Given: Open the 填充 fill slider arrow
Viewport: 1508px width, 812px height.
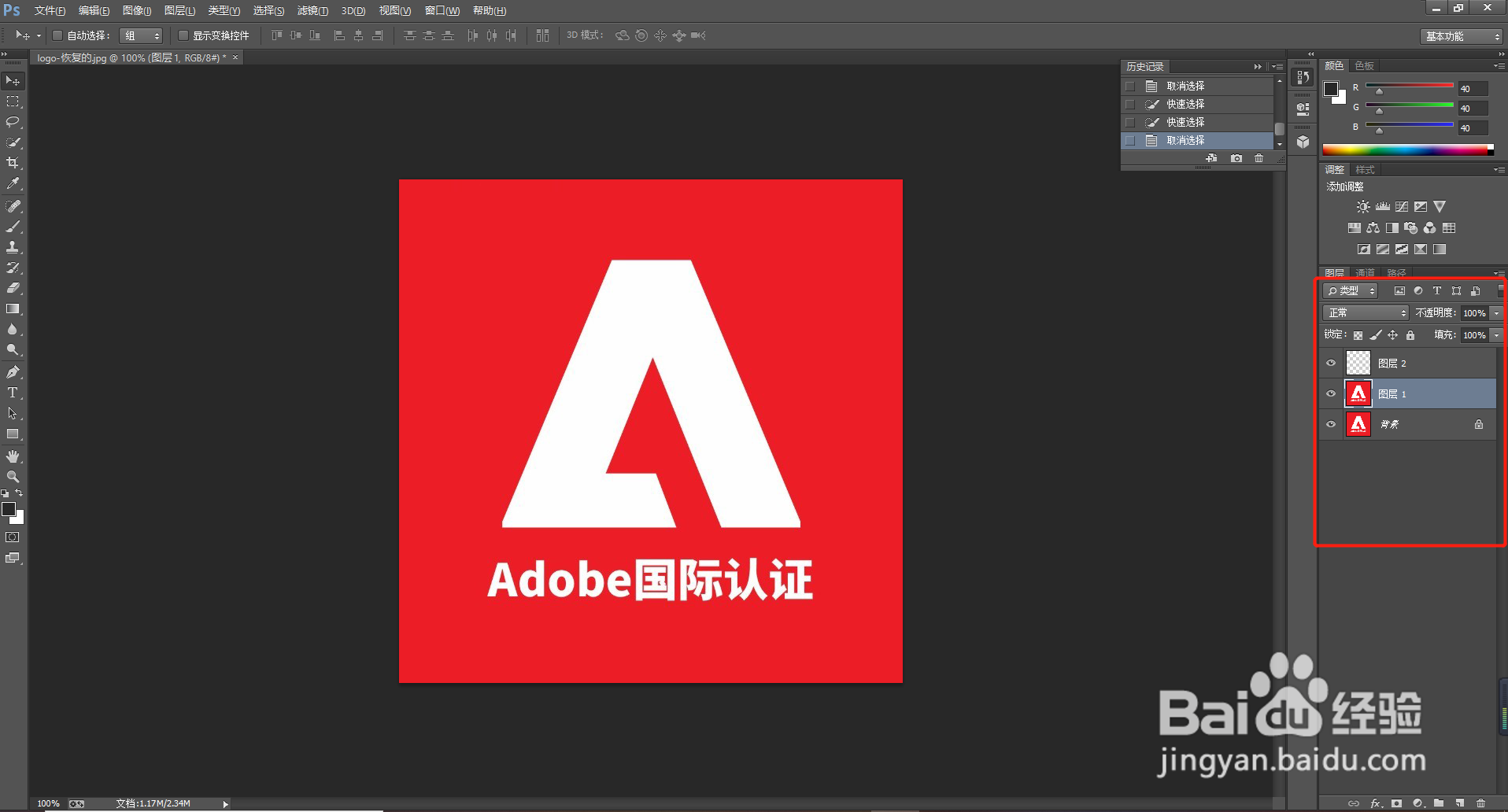Looking at the screenshot, I should pyautogui.click(x=1496, y=335).
